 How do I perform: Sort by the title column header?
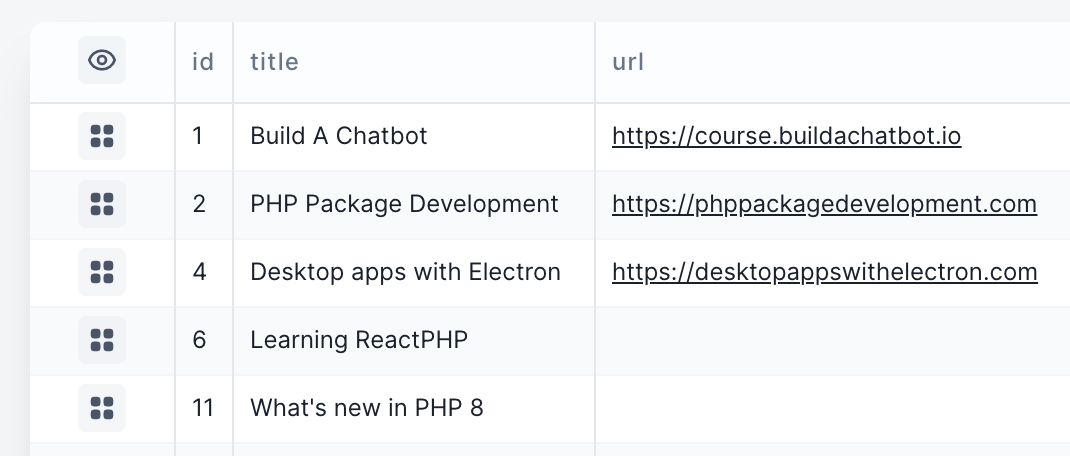(x=274, y=62)
